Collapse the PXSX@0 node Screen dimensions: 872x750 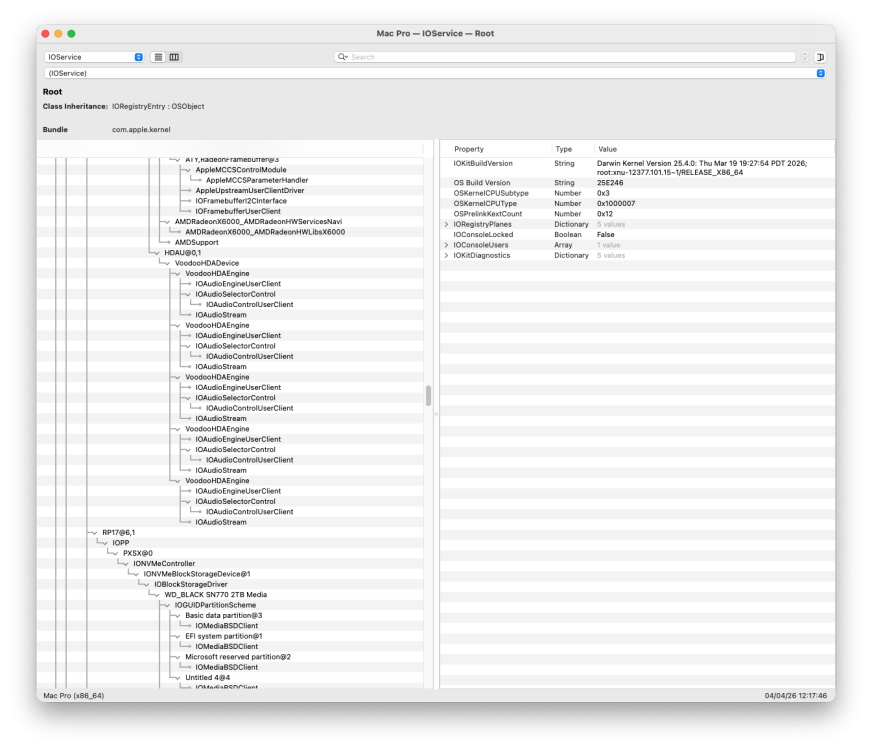pyautogui.click(x=115, y=554)
